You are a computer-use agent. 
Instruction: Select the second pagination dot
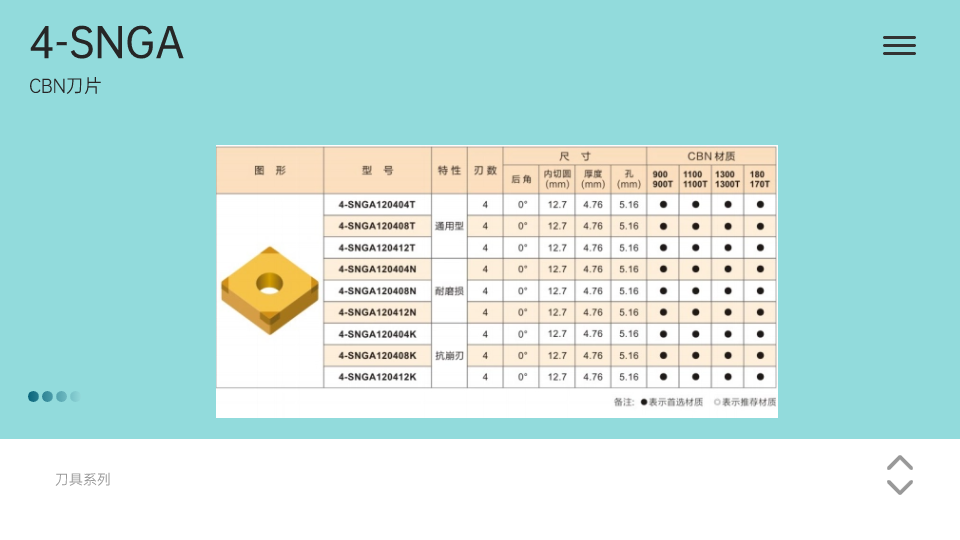[47, 396]
